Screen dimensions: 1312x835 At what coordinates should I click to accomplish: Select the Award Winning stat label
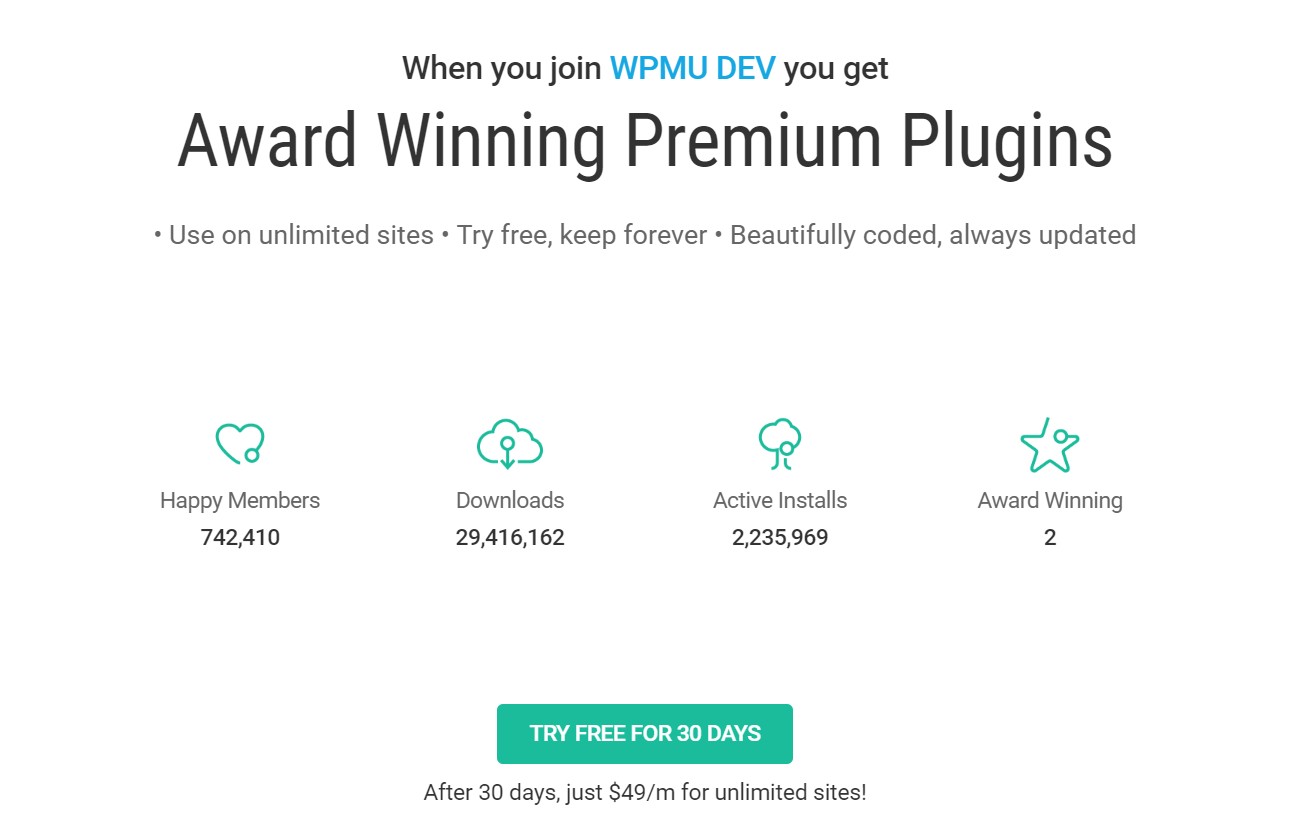pos(1050,500)
